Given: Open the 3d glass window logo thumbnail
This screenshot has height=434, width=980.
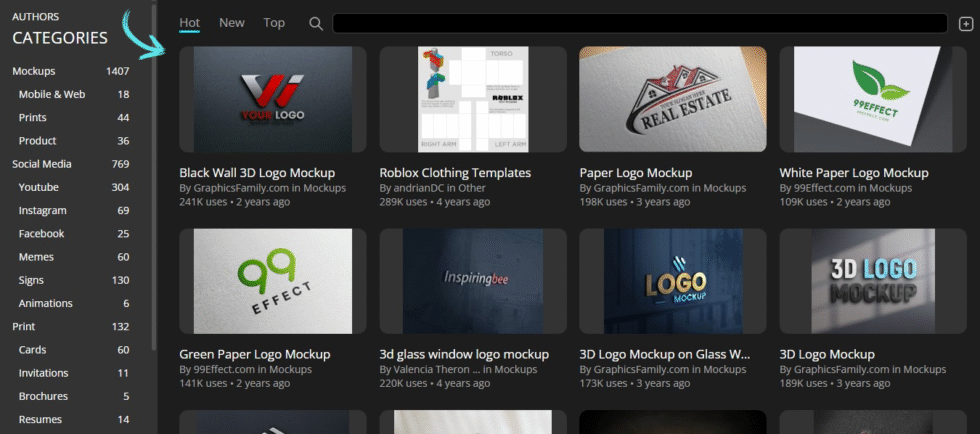Looking at the screenshot, I should [472, 281].
